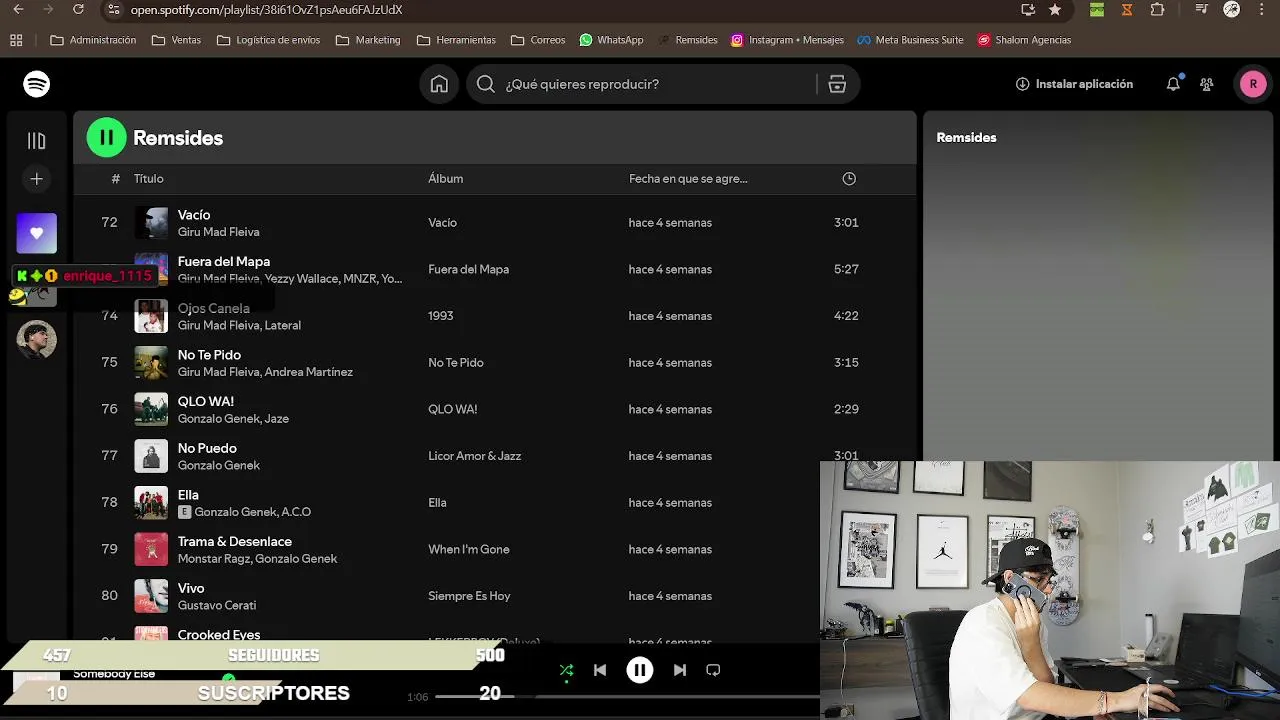Open Shalom Agencias bookmark
Viewport: 1280px width, 720px height.
point(1024,40)
